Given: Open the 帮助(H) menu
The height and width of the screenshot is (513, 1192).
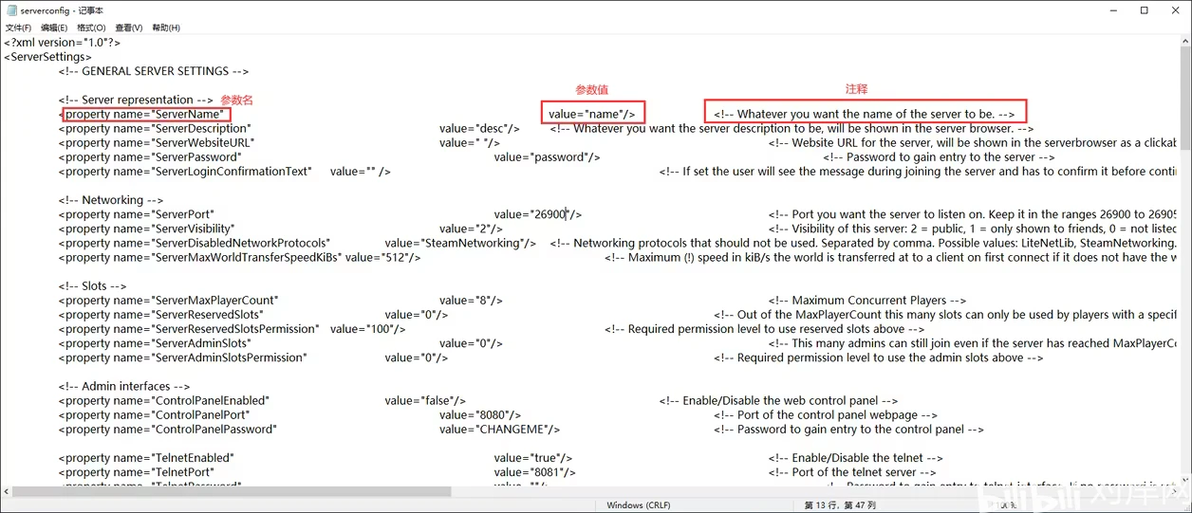Looking at the screenshot, I should [166, 27].
